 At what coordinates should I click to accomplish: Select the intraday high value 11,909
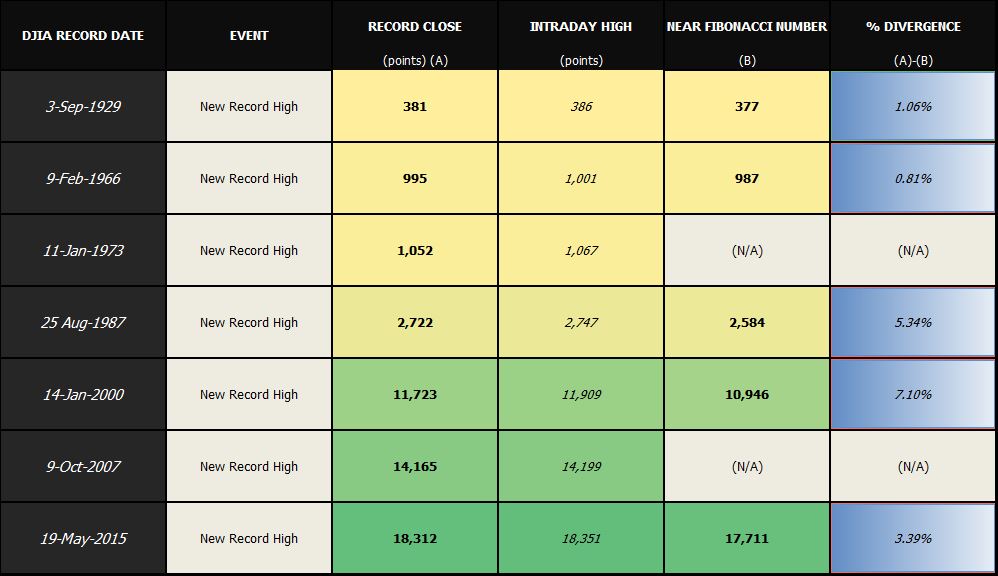click(x=581, y=395)
